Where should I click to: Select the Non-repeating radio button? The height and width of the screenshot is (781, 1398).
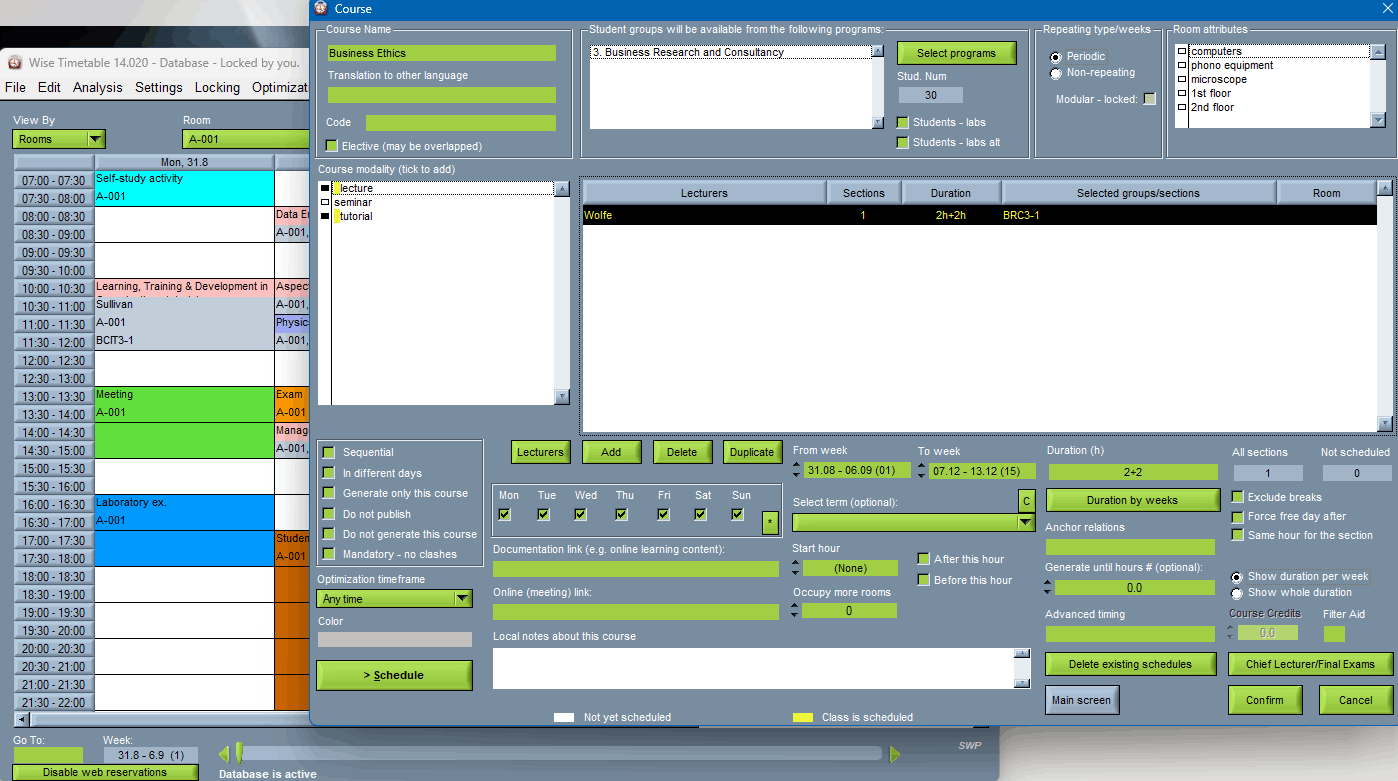coord(1055,73)
